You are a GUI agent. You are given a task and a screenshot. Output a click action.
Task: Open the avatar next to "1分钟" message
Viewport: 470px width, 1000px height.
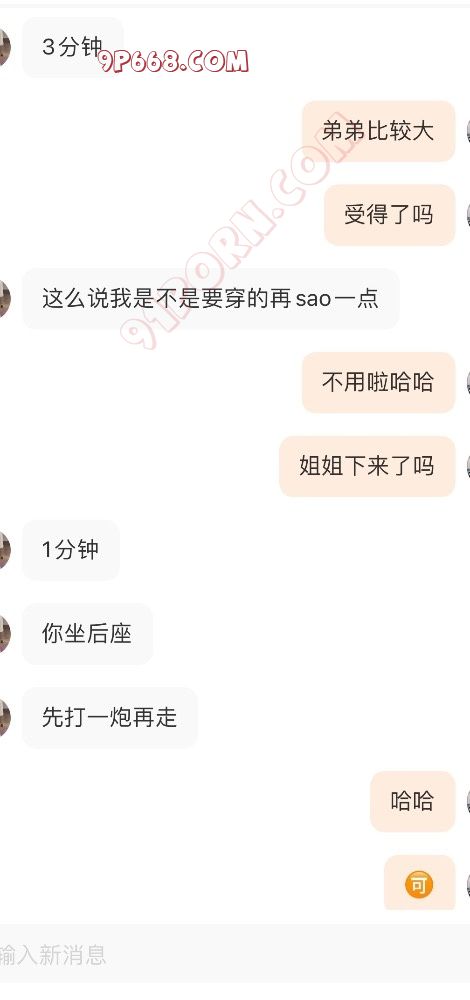tap(4, 550)
